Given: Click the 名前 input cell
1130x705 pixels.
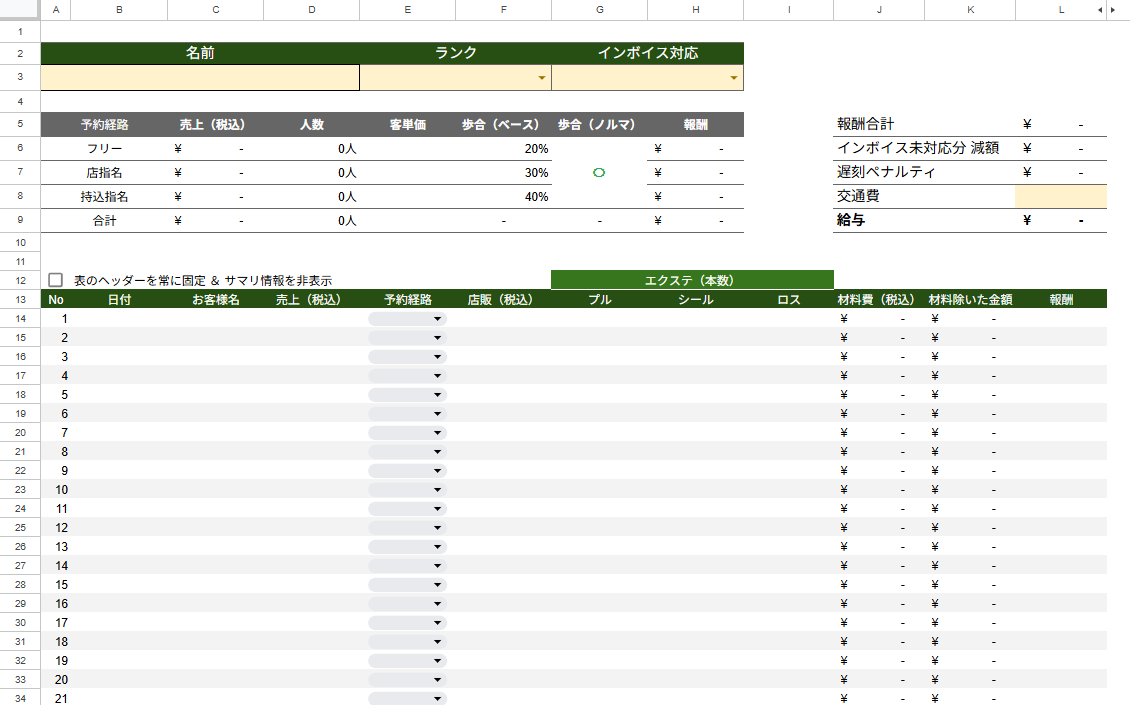Looking at the screenshot, I should [200, 78].
